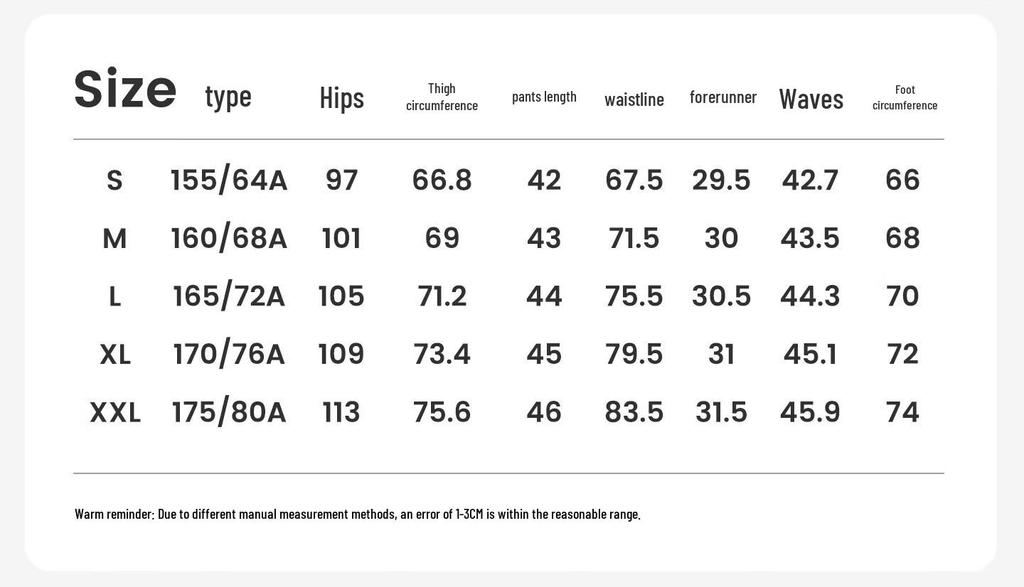Viewport: 1024px width, 587px height.
Task: Click the 'type' column header
Action: (x=228, y=97)
